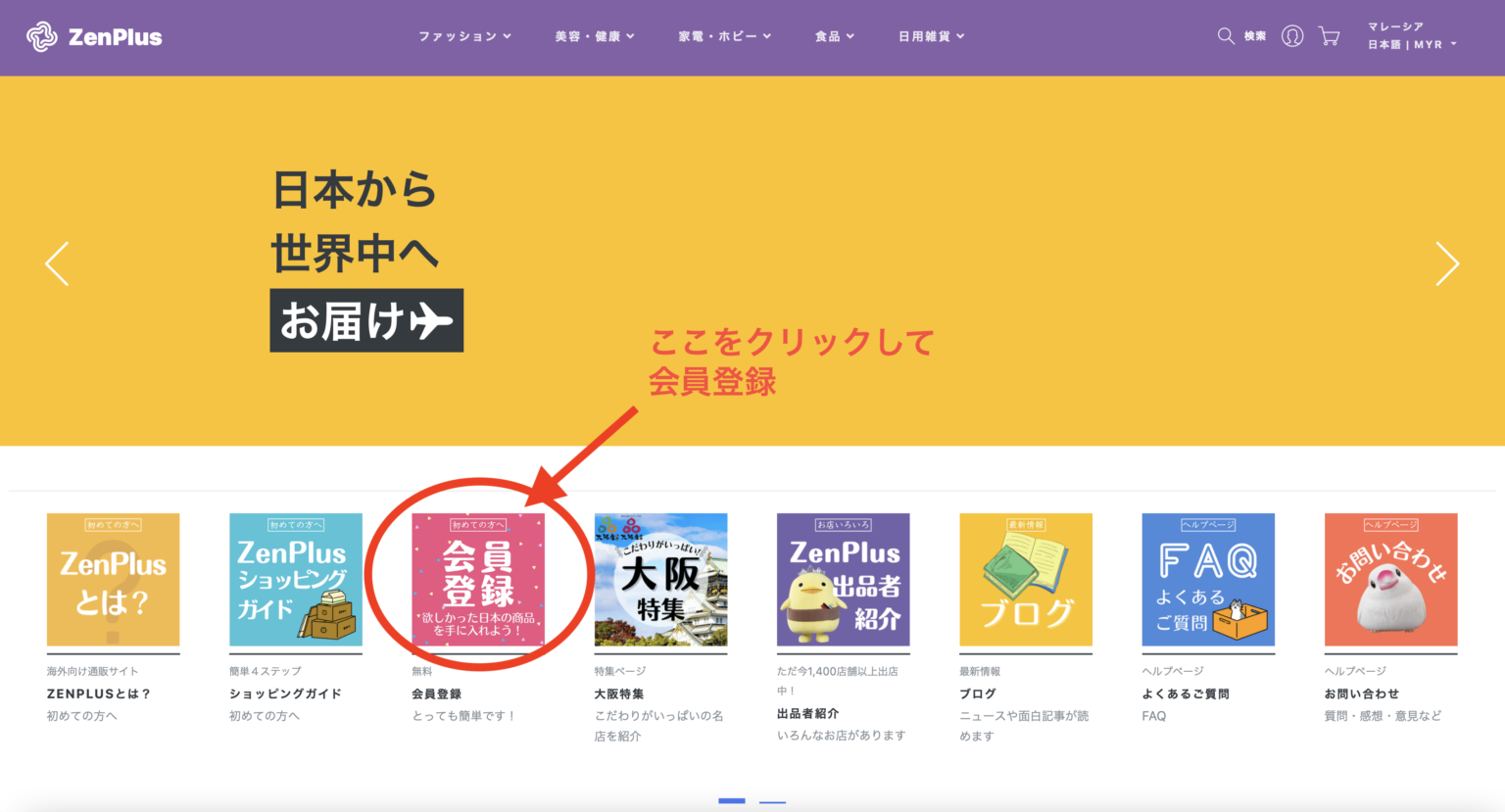Click the account profile icon
The width and height of the screenshot is (1505, 812).
(x=1292, y=36)
